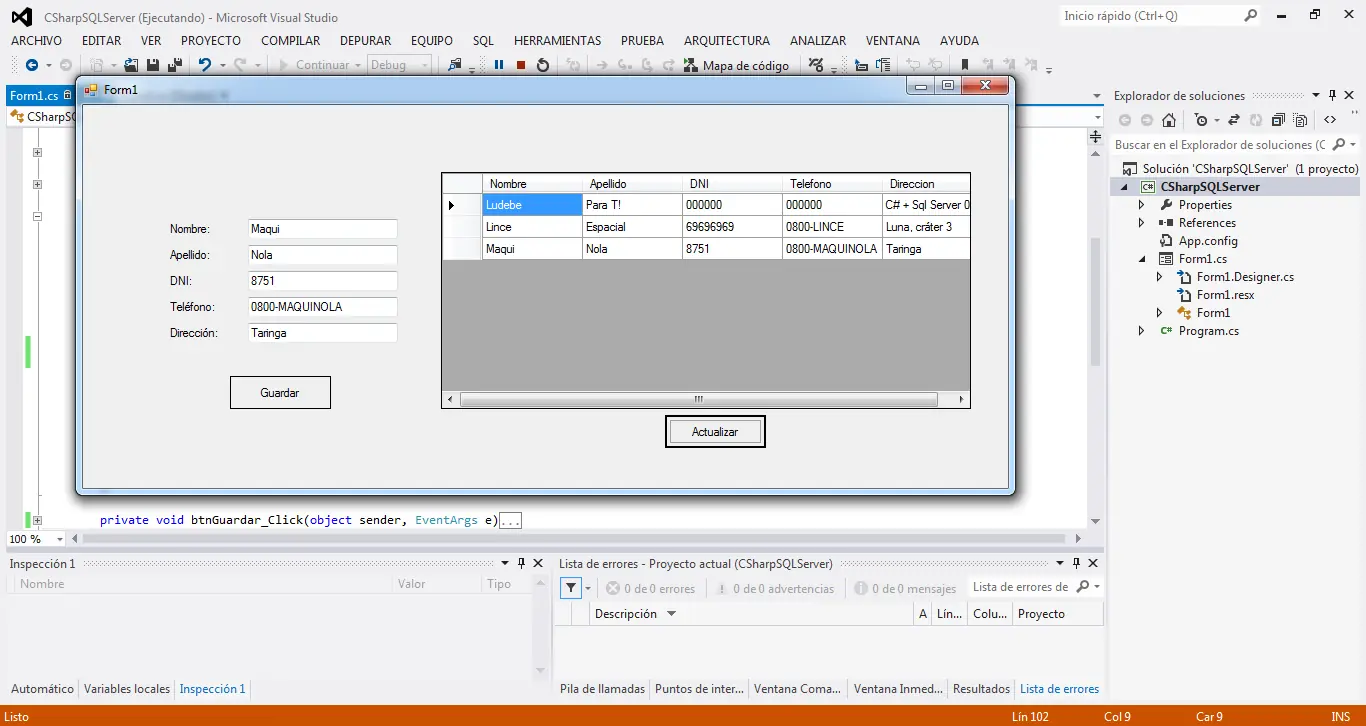
Task: Click the Nombre text field in Form1
Action: tap(323, 229)
